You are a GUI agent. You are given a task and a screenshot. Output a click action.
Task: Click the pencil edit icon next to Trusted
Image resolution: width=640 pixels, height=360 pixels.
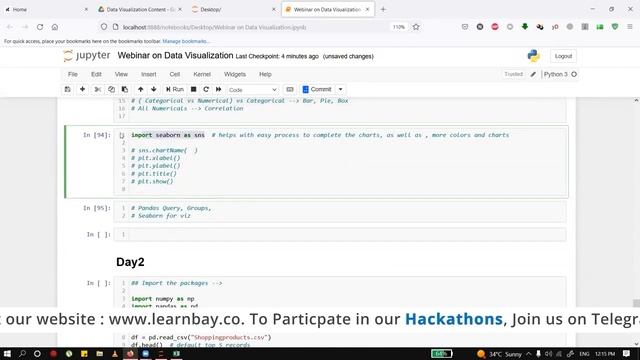(x=533, y=74)
